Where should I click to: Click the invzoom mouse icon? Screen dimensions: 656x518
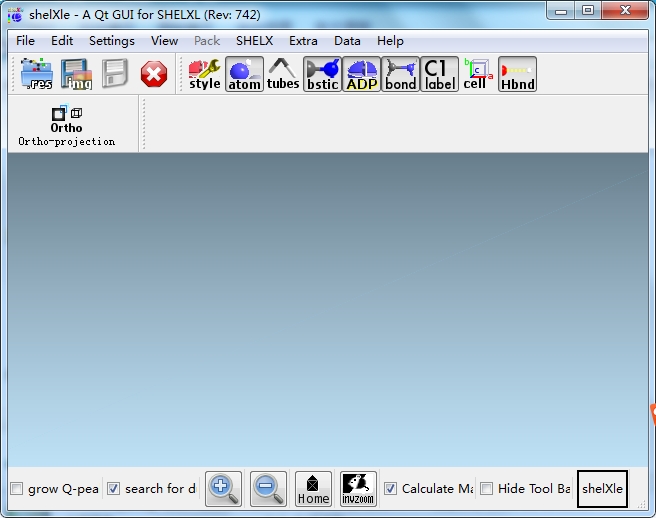click(358, 489)
